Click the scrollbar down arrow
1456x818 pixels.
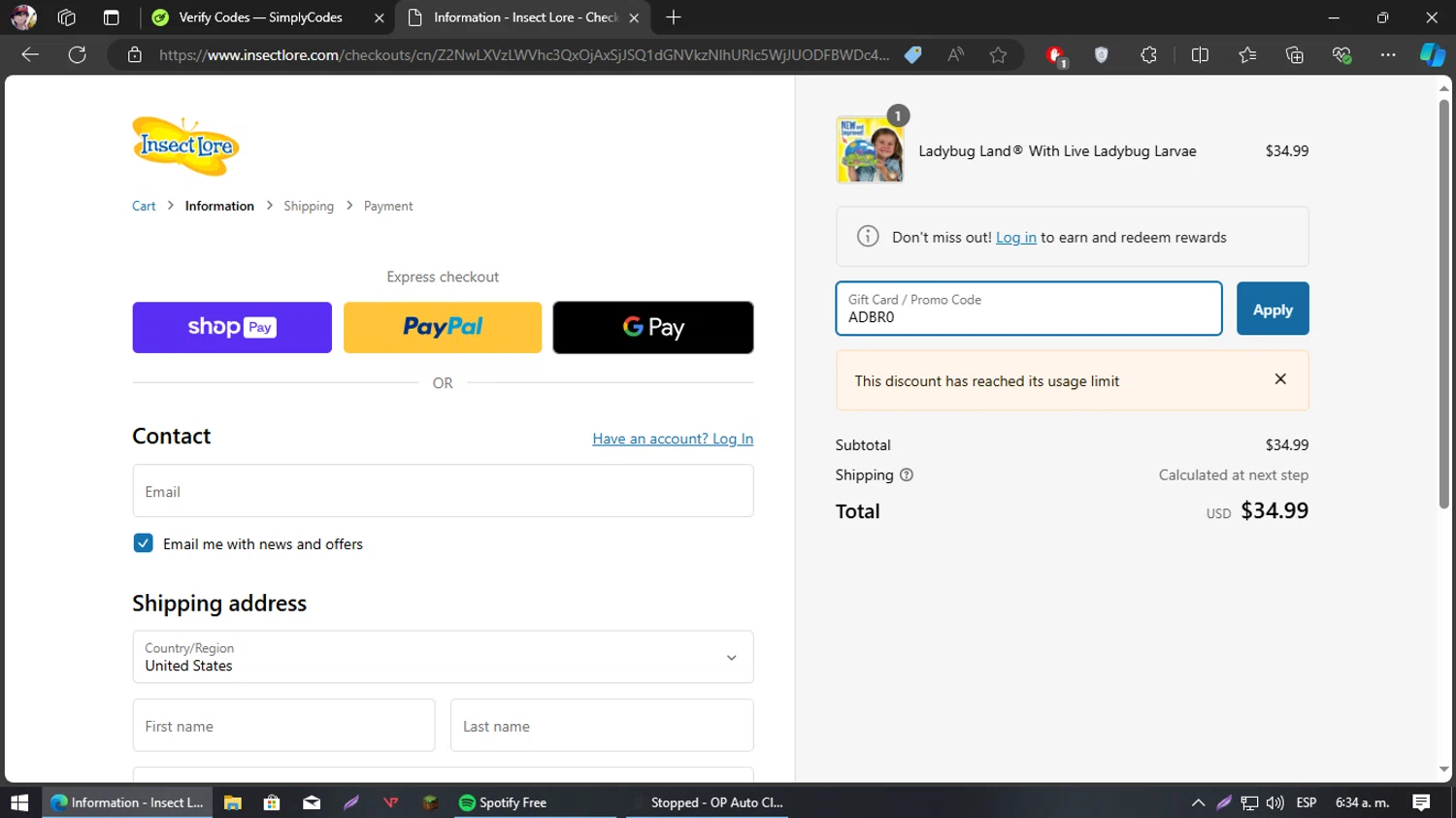tap(1443, 769)
